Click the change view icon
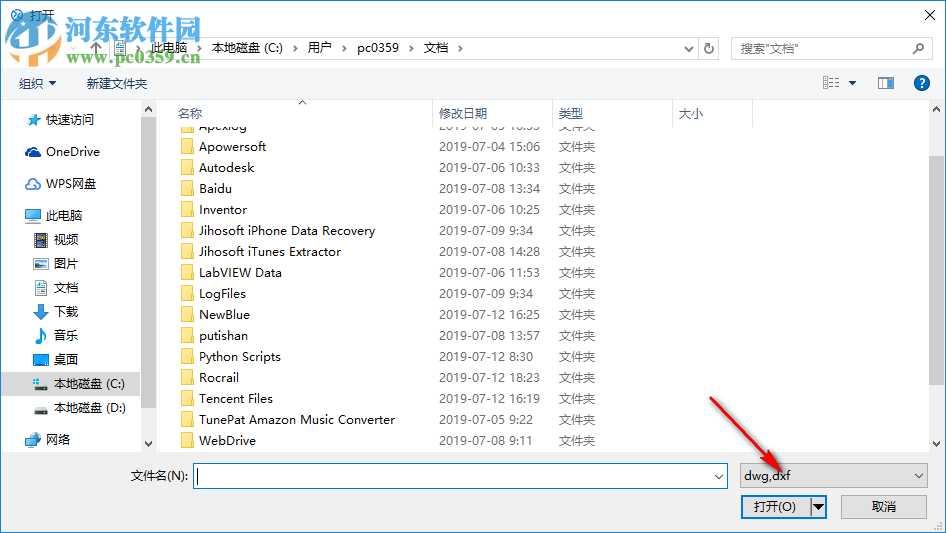The height and width of the screenshot is (533, 946). tap(831, 83)
